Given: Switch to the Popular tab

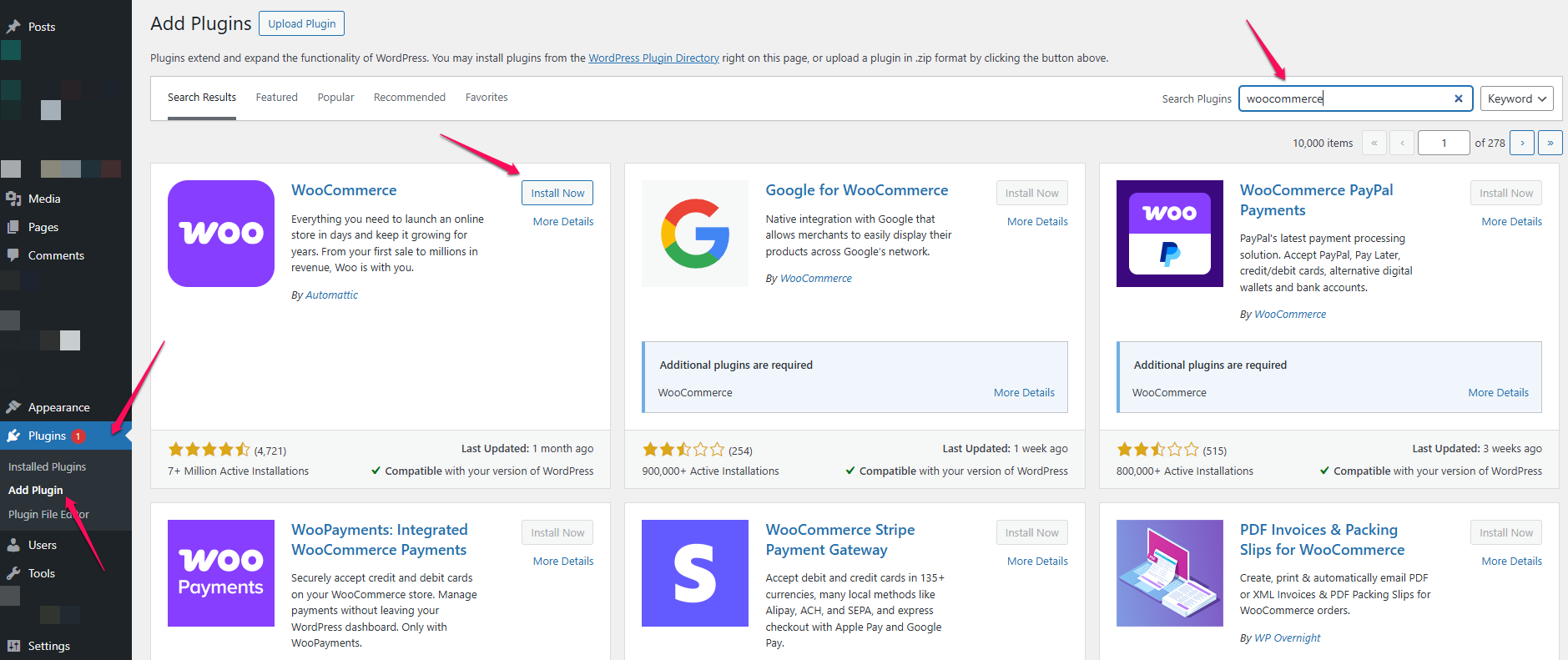Looking at the screenshot, I should (x=335, y=98).
